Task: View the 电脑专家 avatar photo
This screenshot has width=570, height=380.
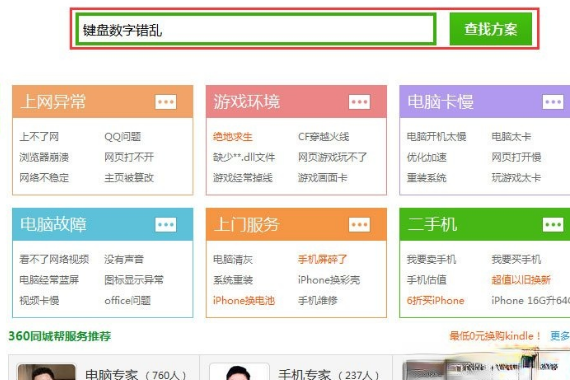Action: click(x=47, y=372)
